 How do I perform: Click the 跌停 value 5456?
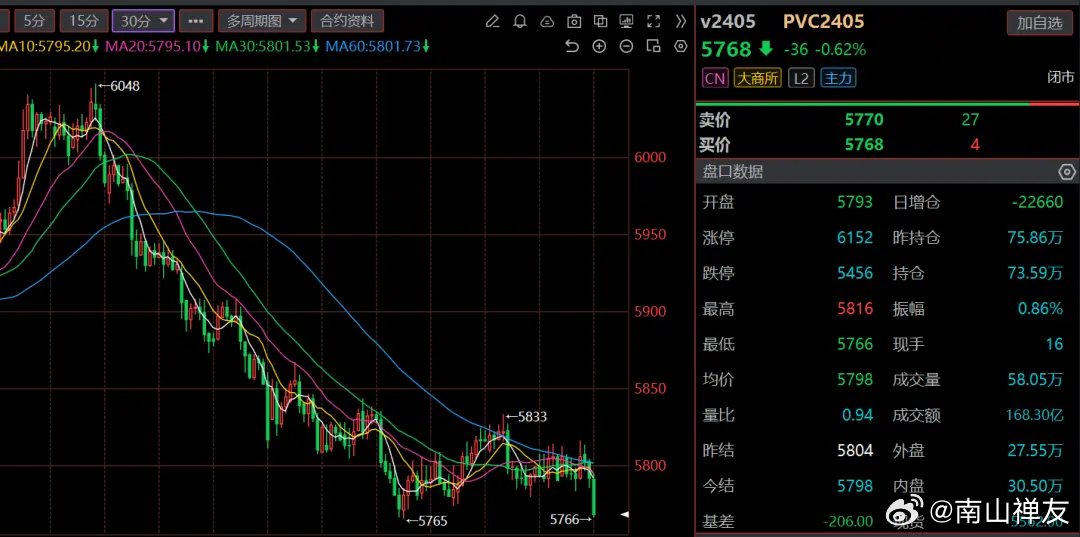(x=855, y=273)
